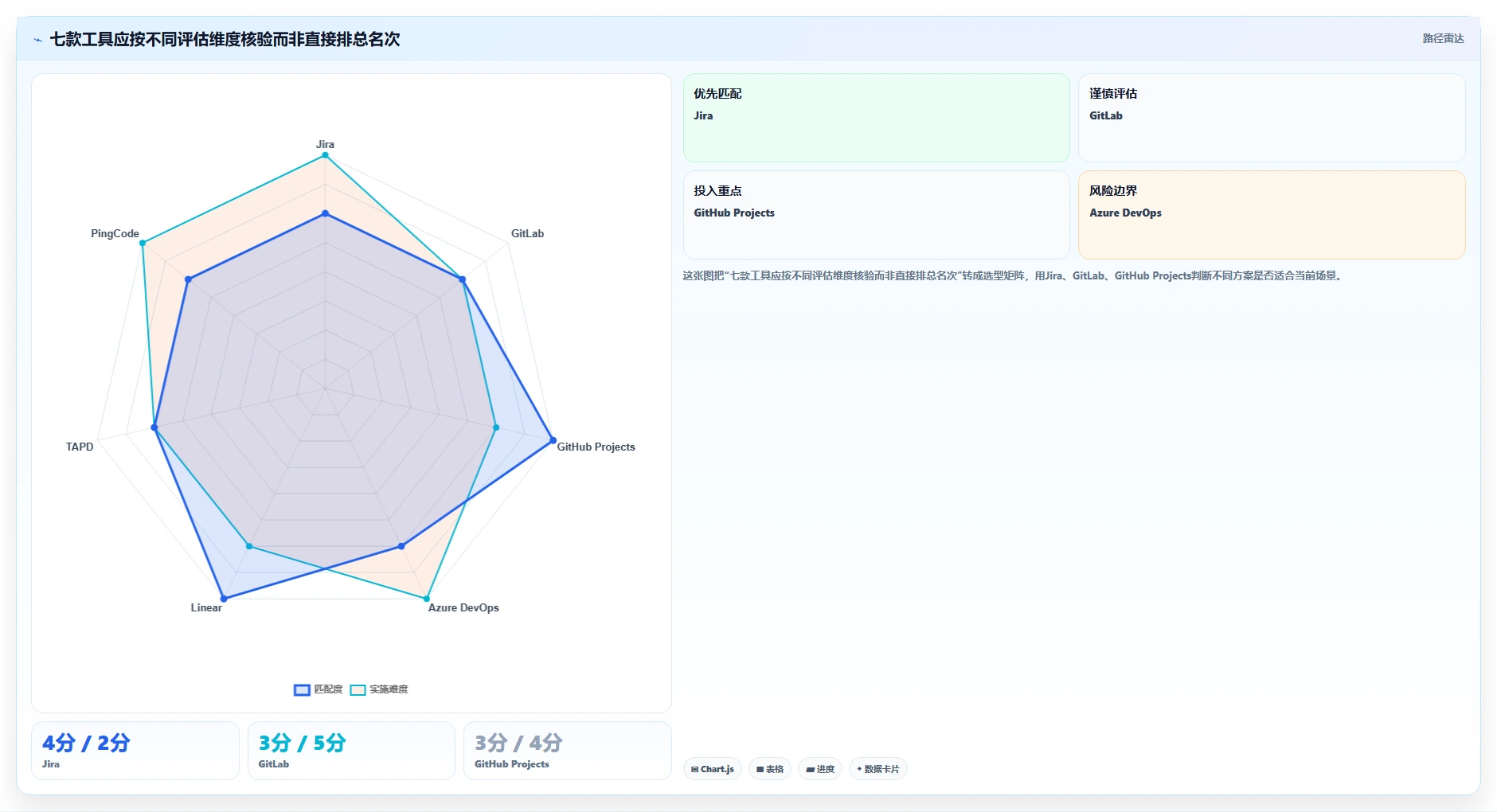Click the Chart.js tag chip
This screenshot has width=1497, height=812.
point(713,769)
